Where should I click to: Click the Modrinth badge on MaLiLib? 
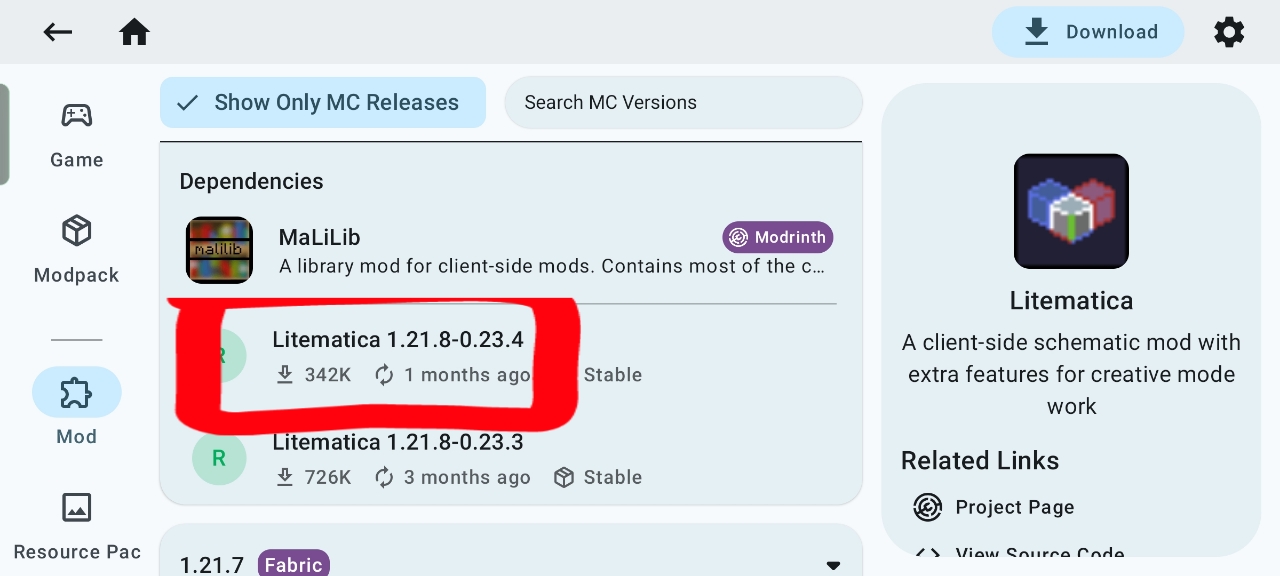[x=777, y=237]
